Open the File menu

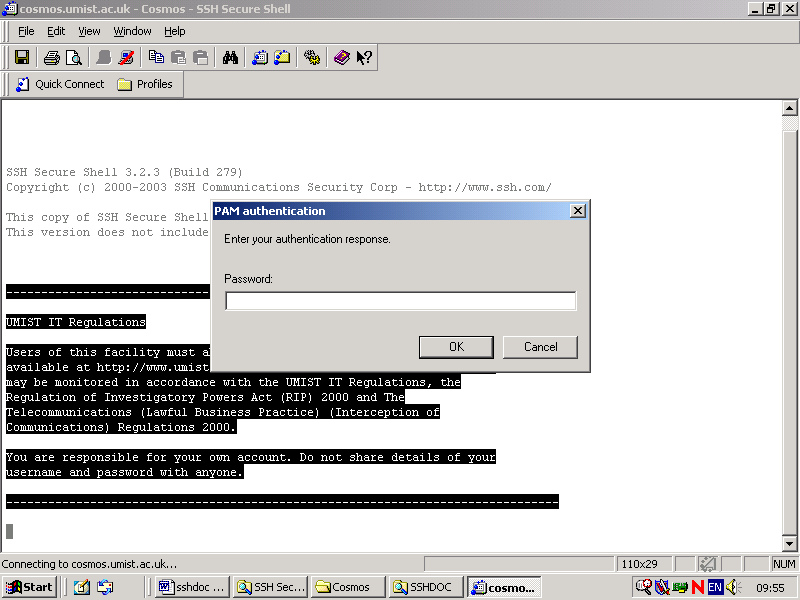pyautogui.click(x=26, y=31)
